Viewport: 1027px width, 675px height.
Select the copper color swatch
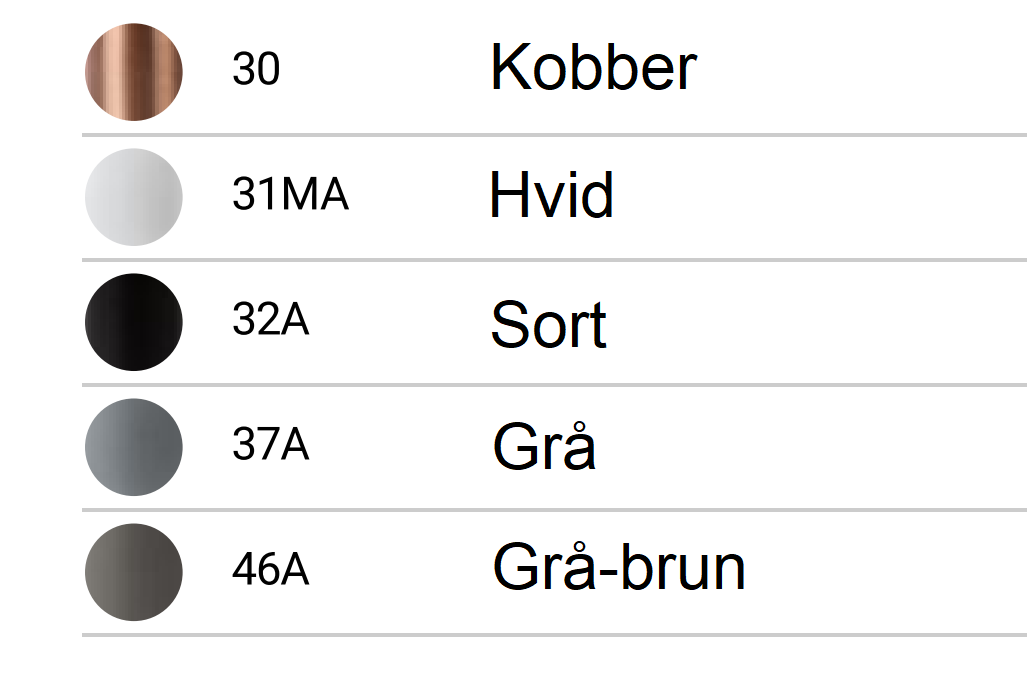[134, 72]
